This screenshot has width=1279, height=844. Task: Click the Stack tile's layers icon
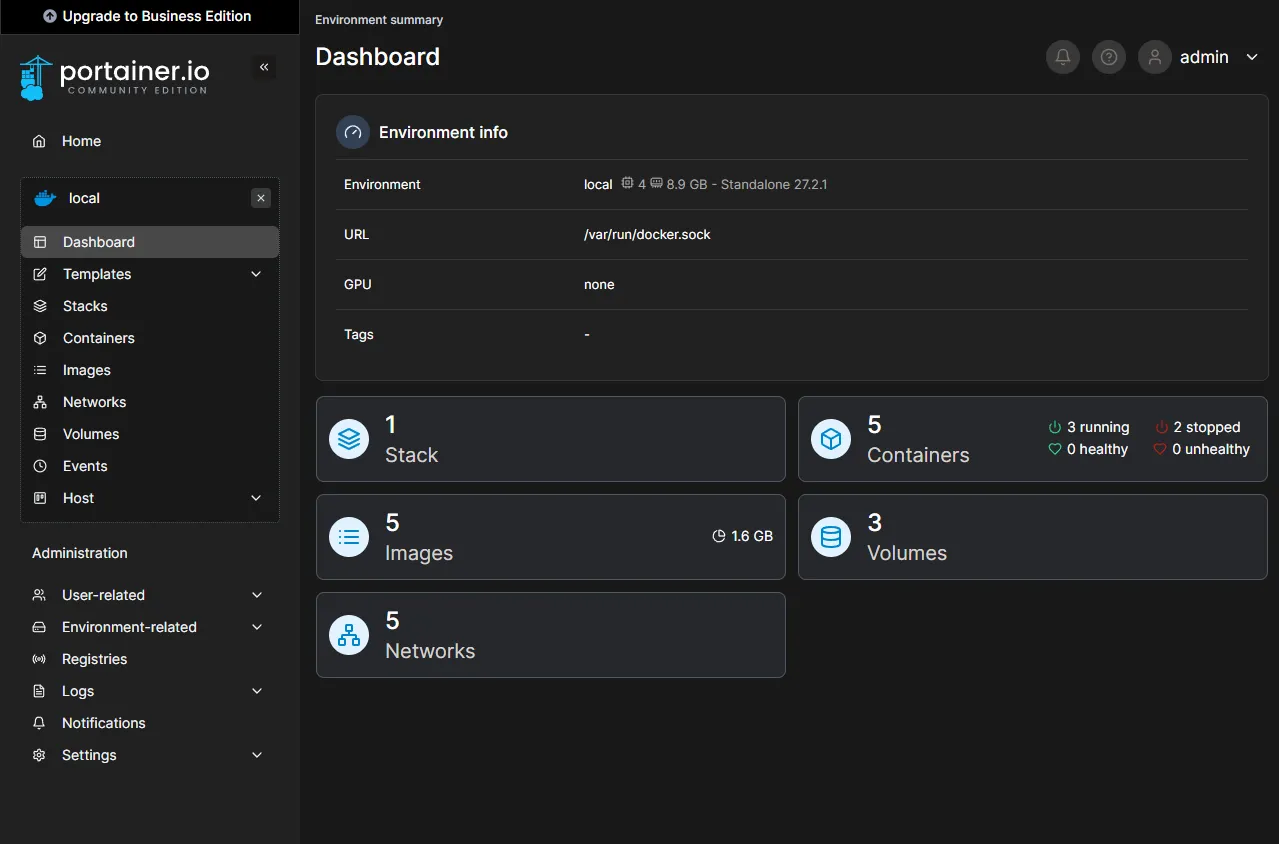click(349, 439)
